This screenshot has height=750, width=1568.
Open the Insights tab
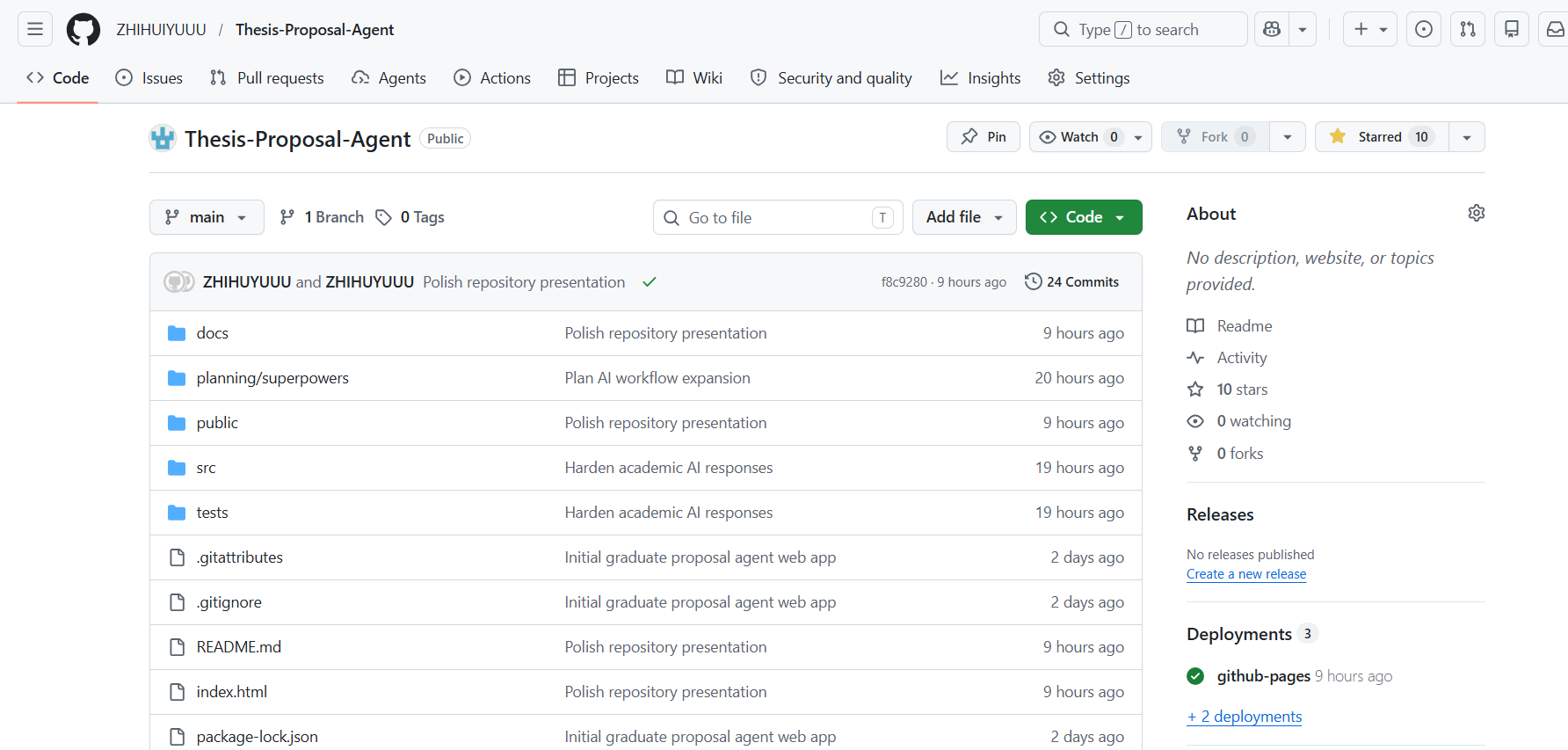pyautogui.click(x=981, y=78)
